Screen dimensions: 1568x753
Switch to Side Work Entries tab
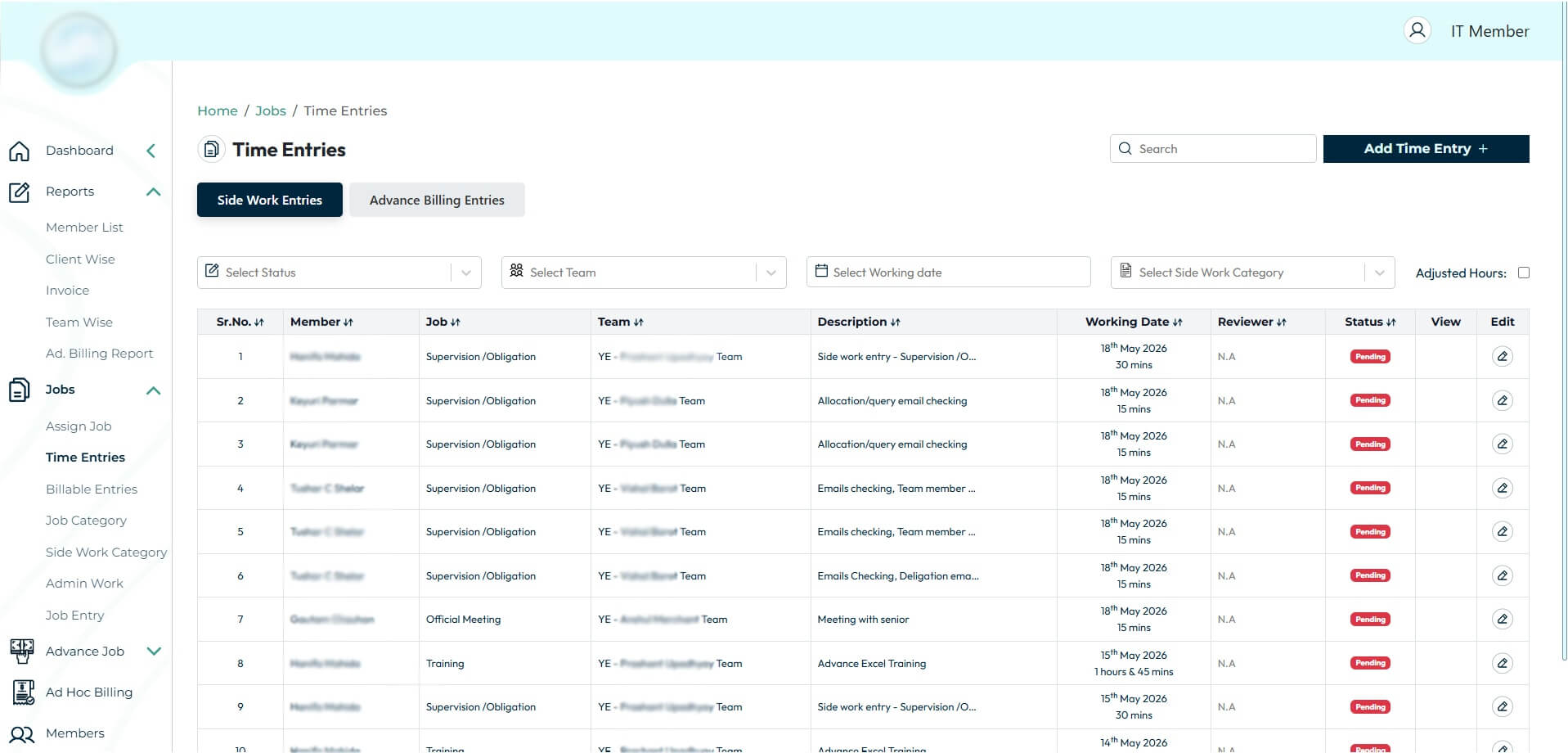(x=270, y=200)
